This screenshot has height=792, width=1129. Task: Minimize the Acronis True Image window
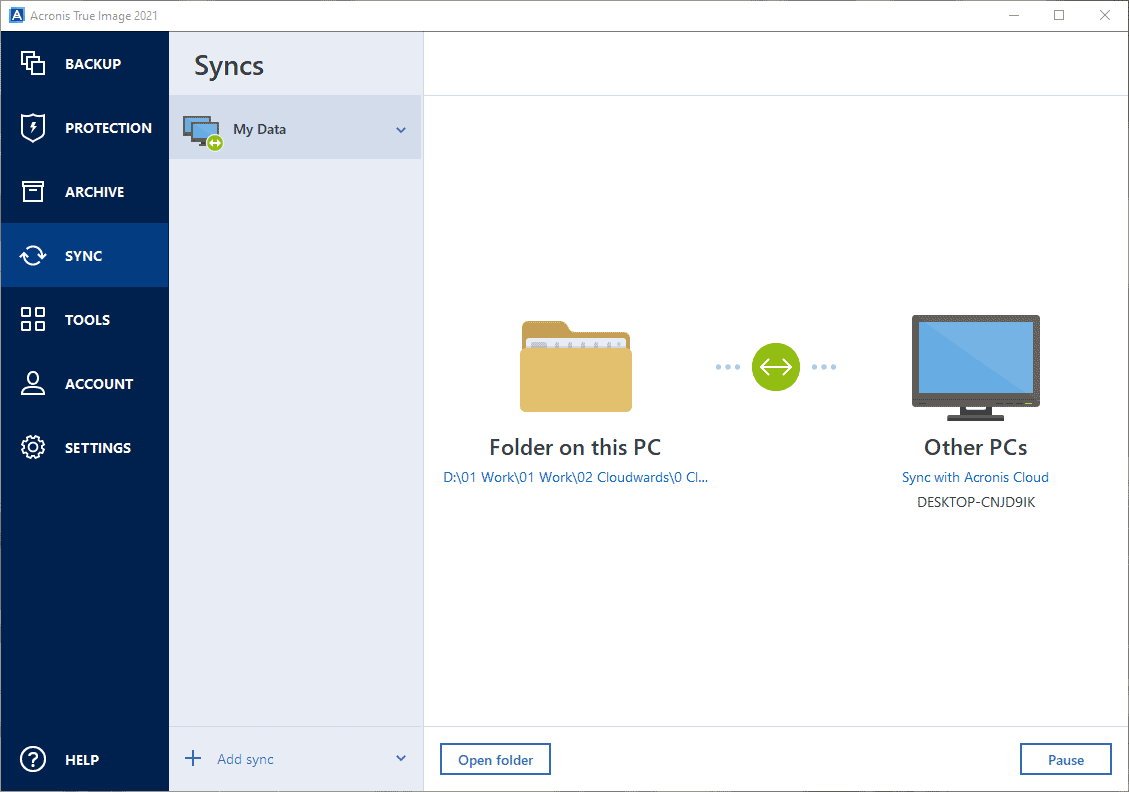tap(1014, 15)
